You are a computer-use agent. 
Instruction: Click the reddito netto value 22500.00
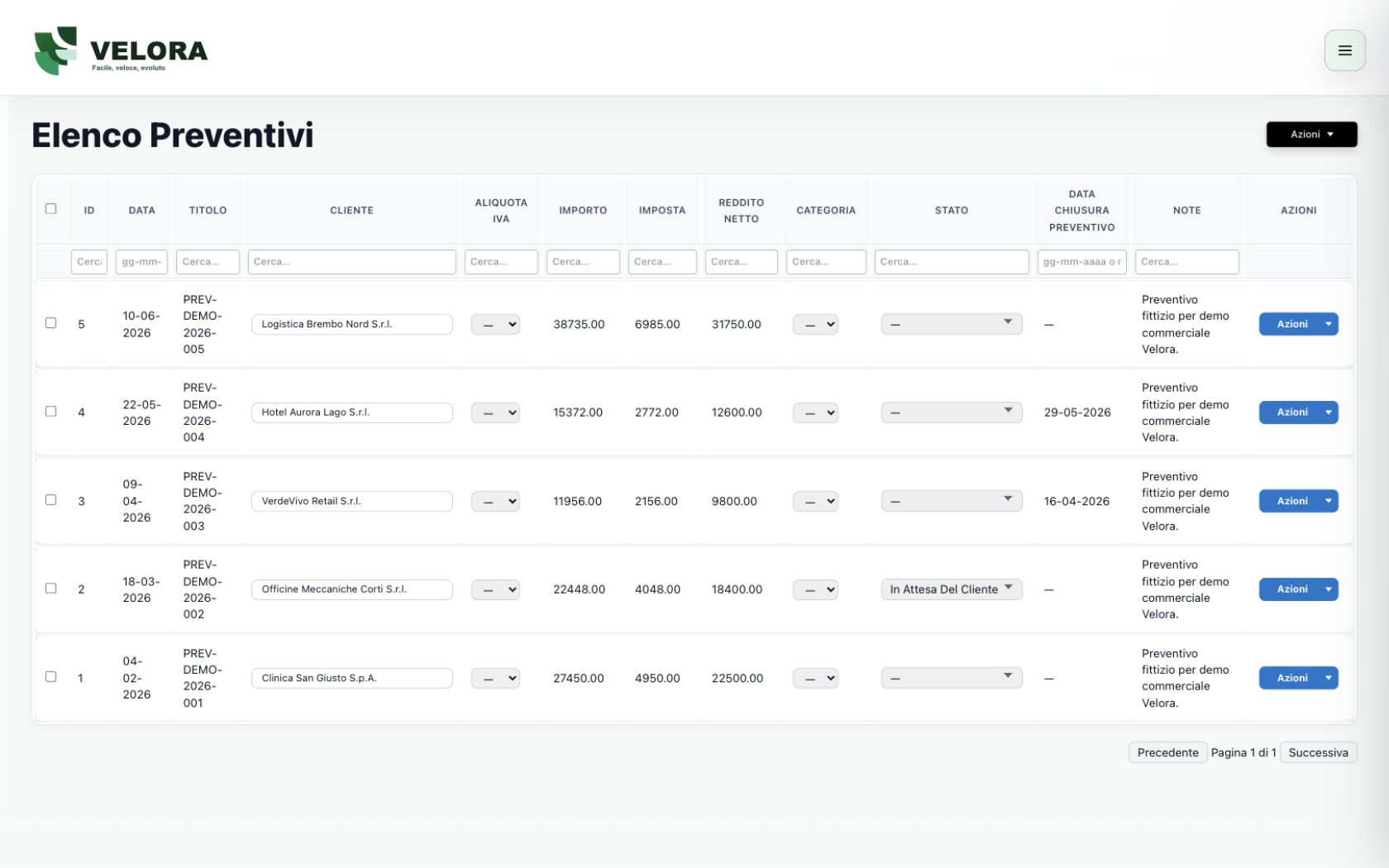737,678
